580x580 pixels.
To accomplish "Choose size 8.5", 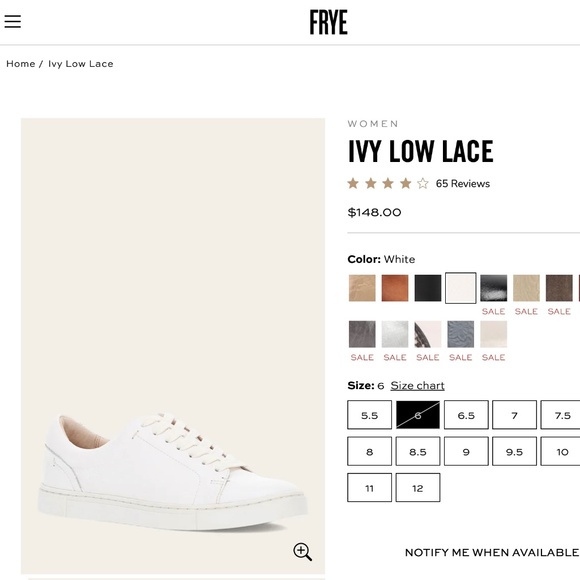I will (x=418, y=451).
